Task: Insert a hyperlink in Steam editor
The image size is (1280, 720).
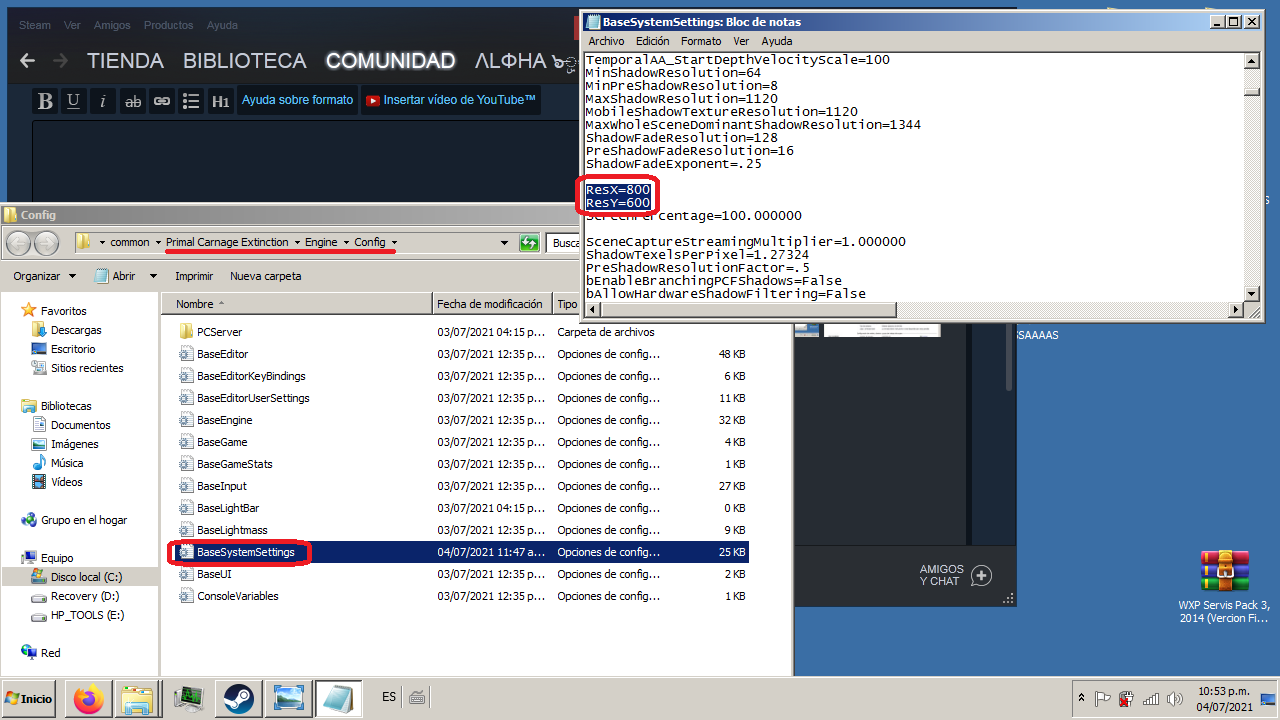Action: click(x=161, y=101)
